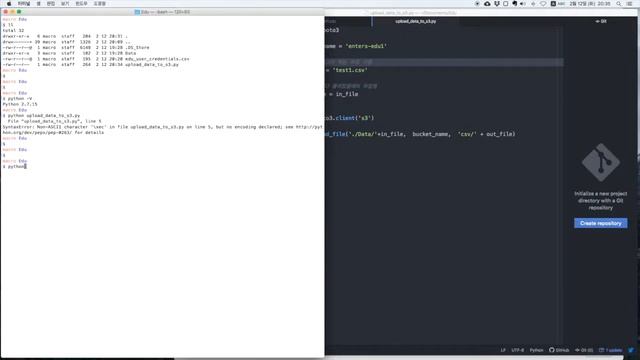Select the upload_data_to_s3.py tab in Atom
The image size is (640, 360).
pos(416,21)
